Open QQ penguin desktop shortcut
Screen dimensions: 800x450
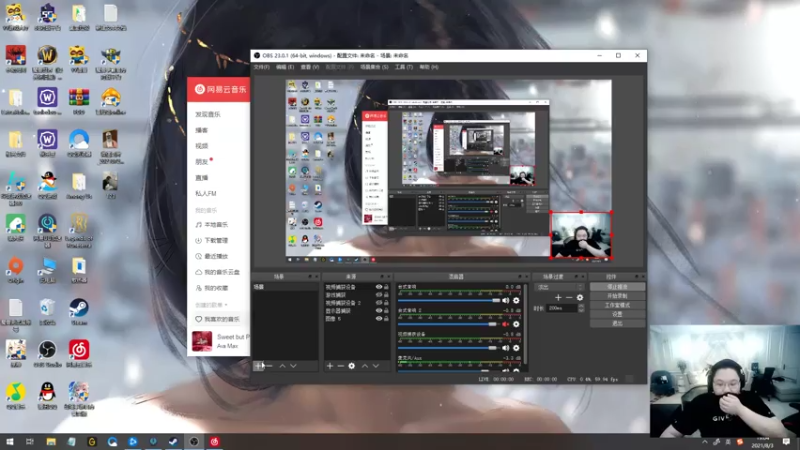click(x=47, y=395)
